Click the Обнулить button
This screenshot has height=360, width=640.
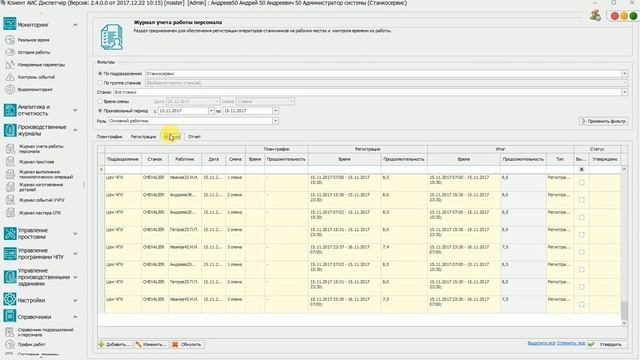(187, 344)
